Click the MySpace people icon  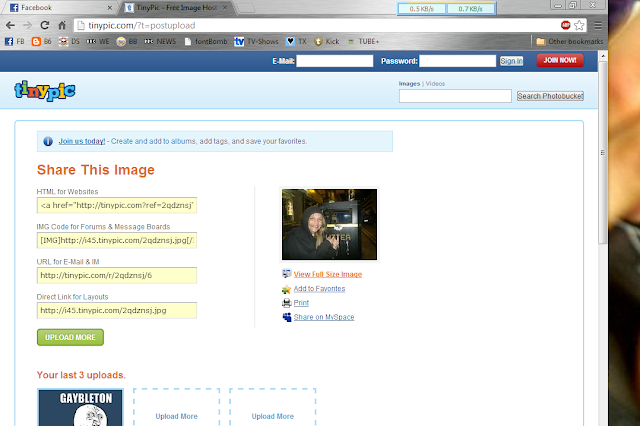[x=287, y=317]
